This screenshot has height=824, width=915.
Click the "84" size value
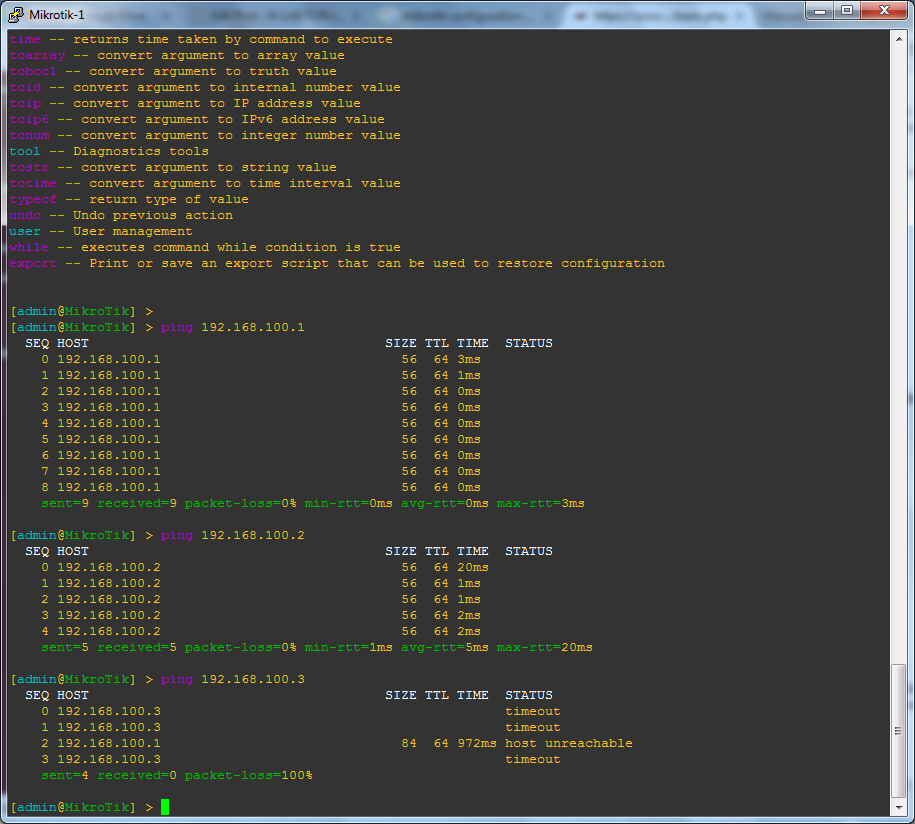pos(409,743)
